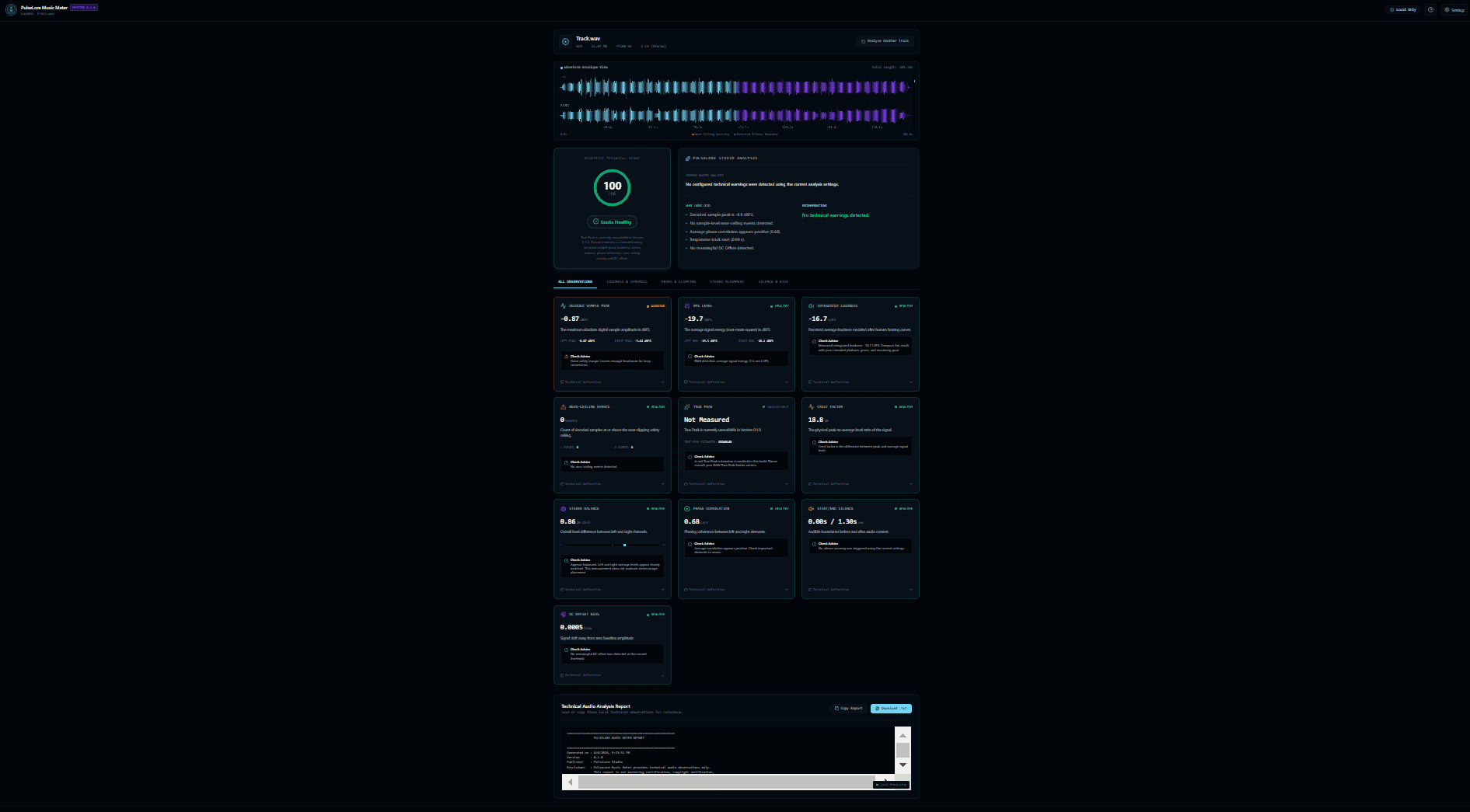Click the Decoded Sample Peak waveform icon
The image size is (1470, 812).
pyautogui.click(x=564, y=306)
